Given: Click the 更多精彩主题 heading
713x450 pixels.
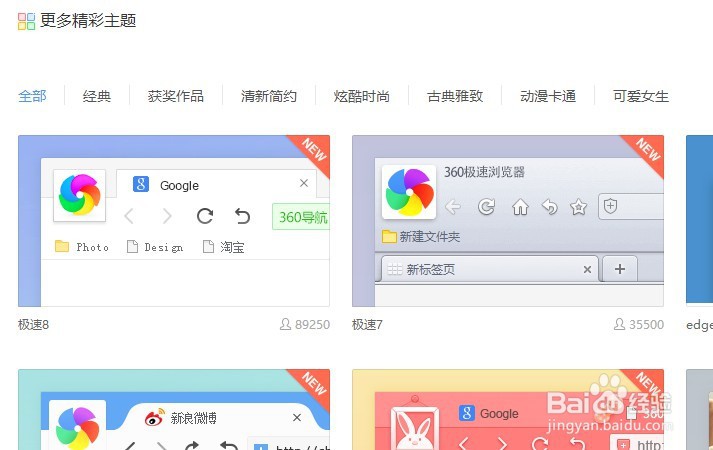Looking at the screenshot, I should point(88,20).
